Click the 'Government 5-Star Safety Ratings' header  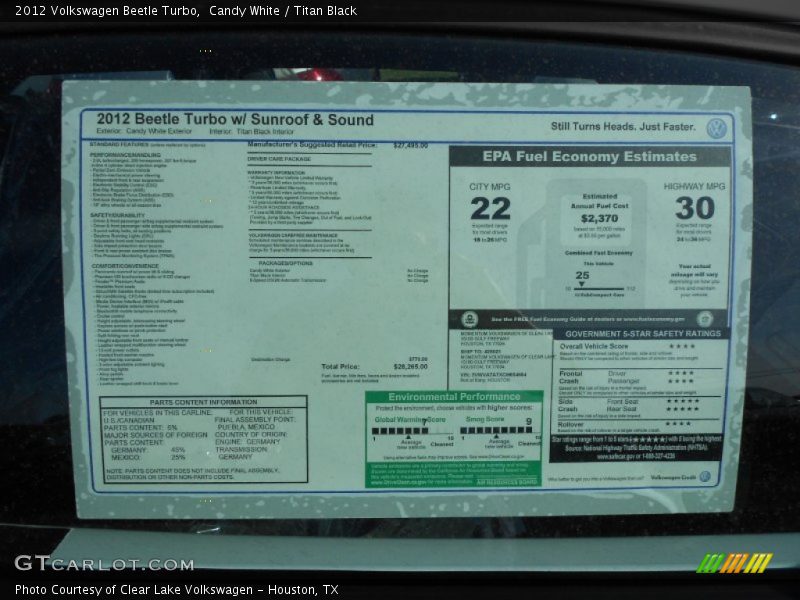pos(643,334)
